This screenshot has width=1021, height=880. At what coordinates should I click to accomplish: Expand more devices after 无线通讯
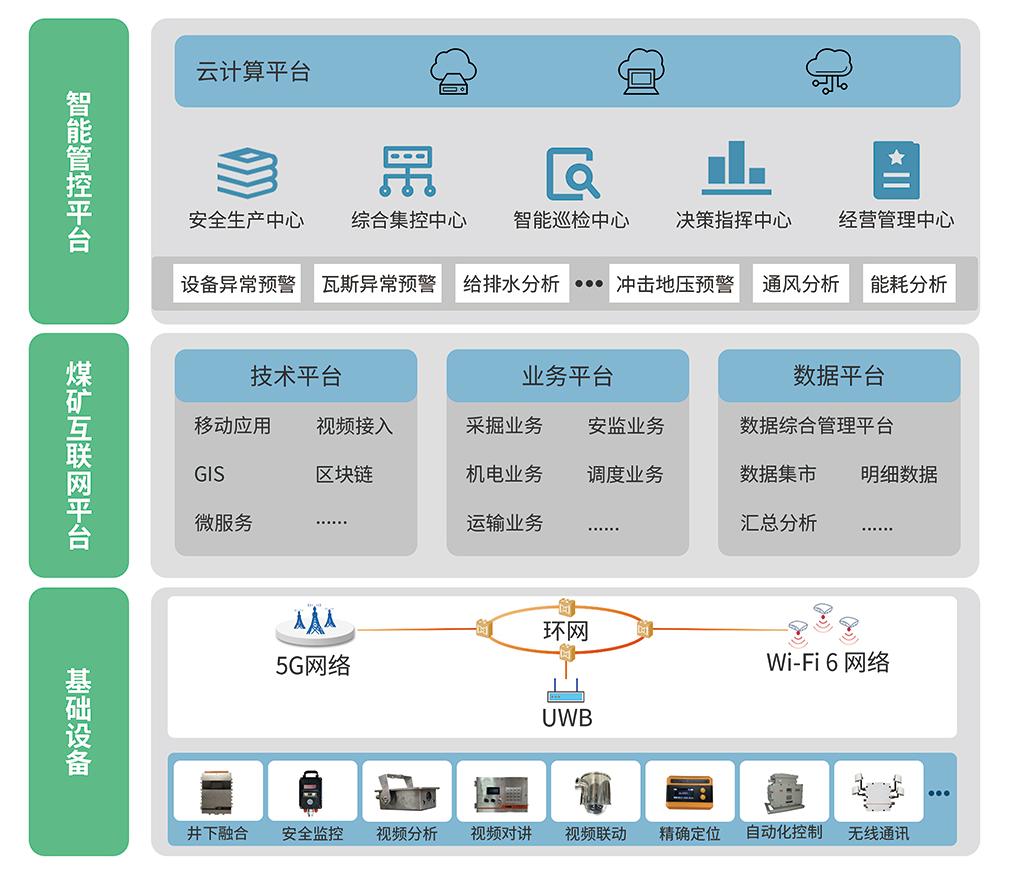(x=938, y=794)
